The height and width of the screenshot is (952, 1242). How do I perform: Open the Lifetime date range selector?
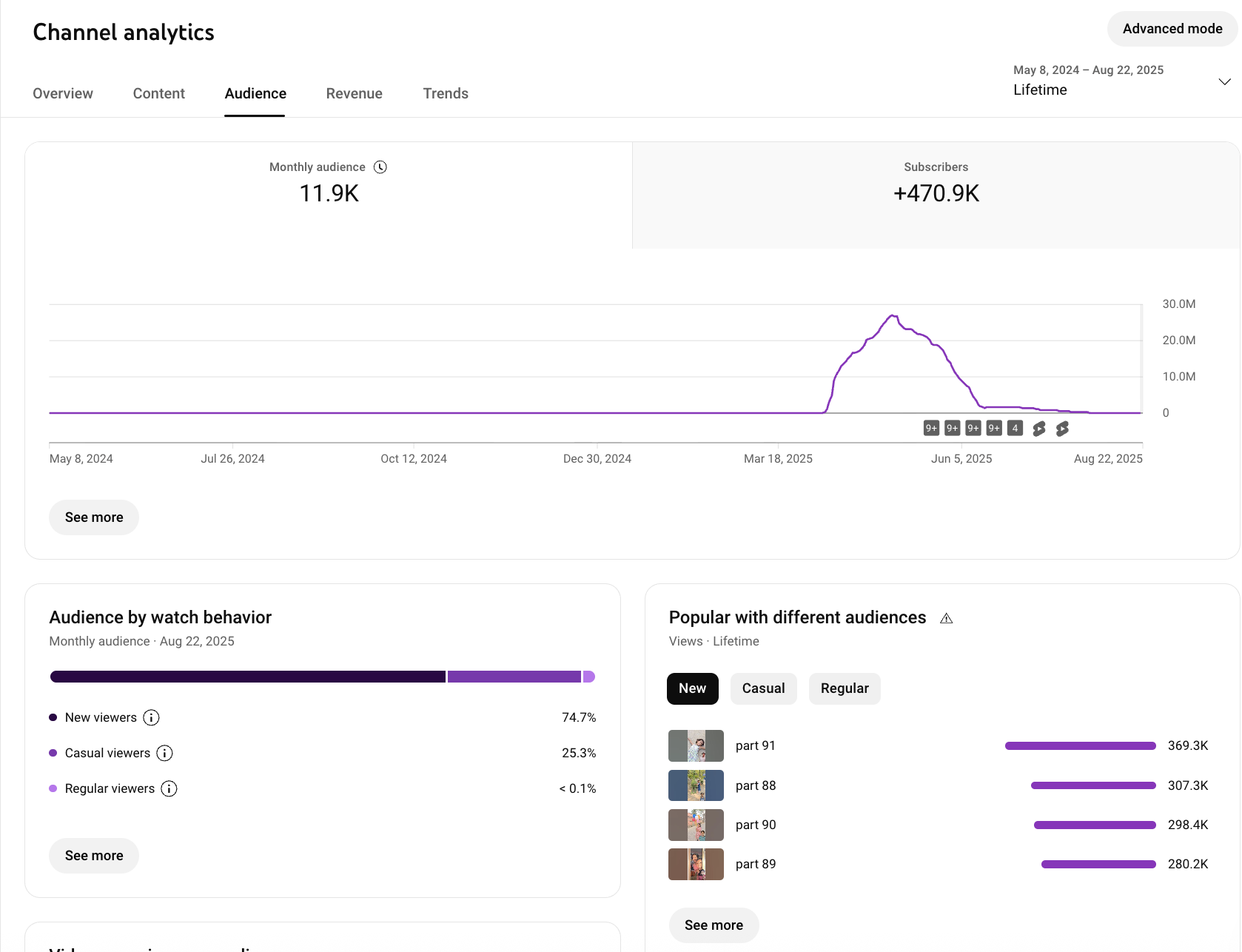point(1121,80)
